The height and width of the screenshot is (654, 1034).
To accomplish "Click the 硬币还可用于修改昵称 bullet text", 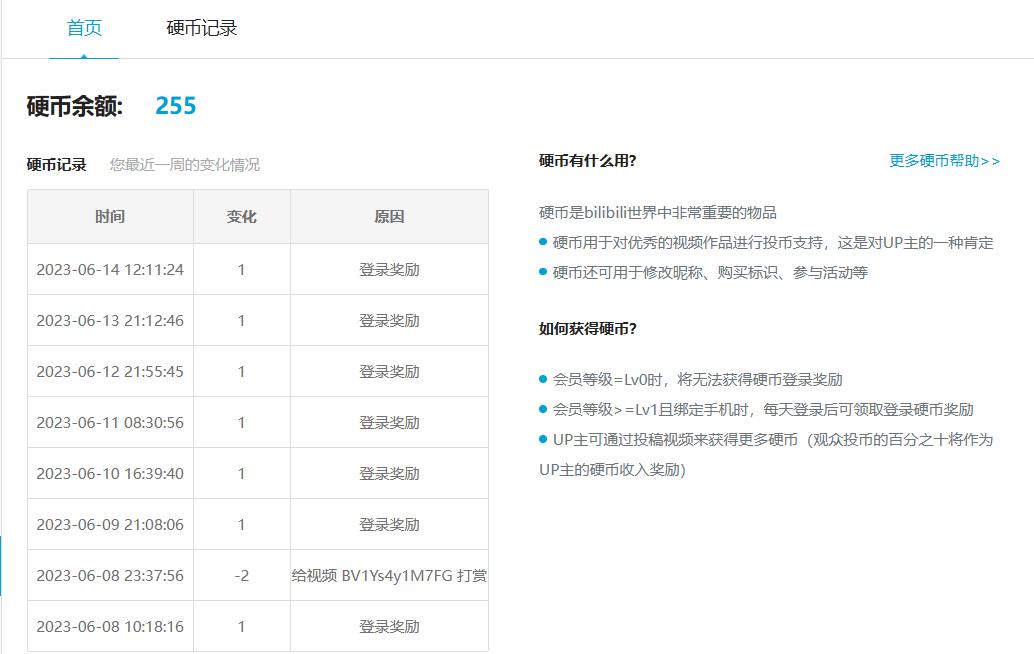I will (710, 273).
